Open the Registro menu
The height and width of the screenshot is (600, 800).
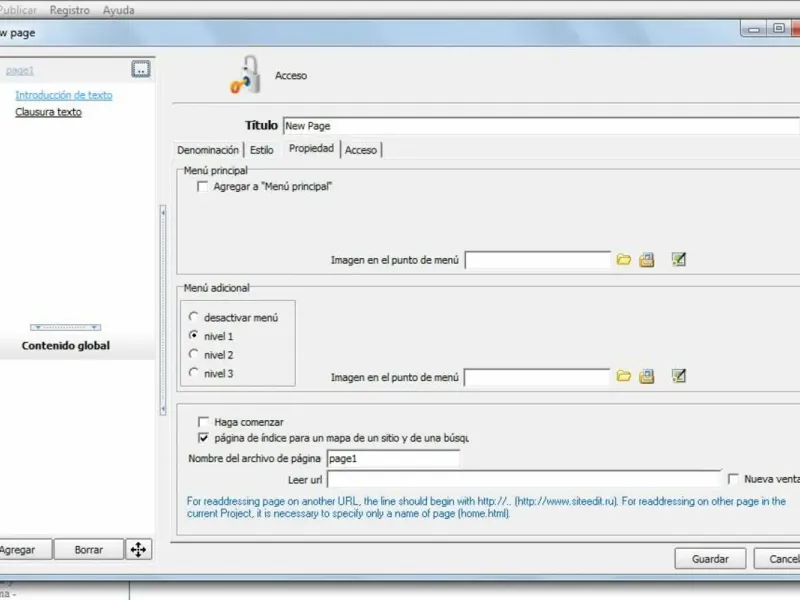[x=69, y=10]
